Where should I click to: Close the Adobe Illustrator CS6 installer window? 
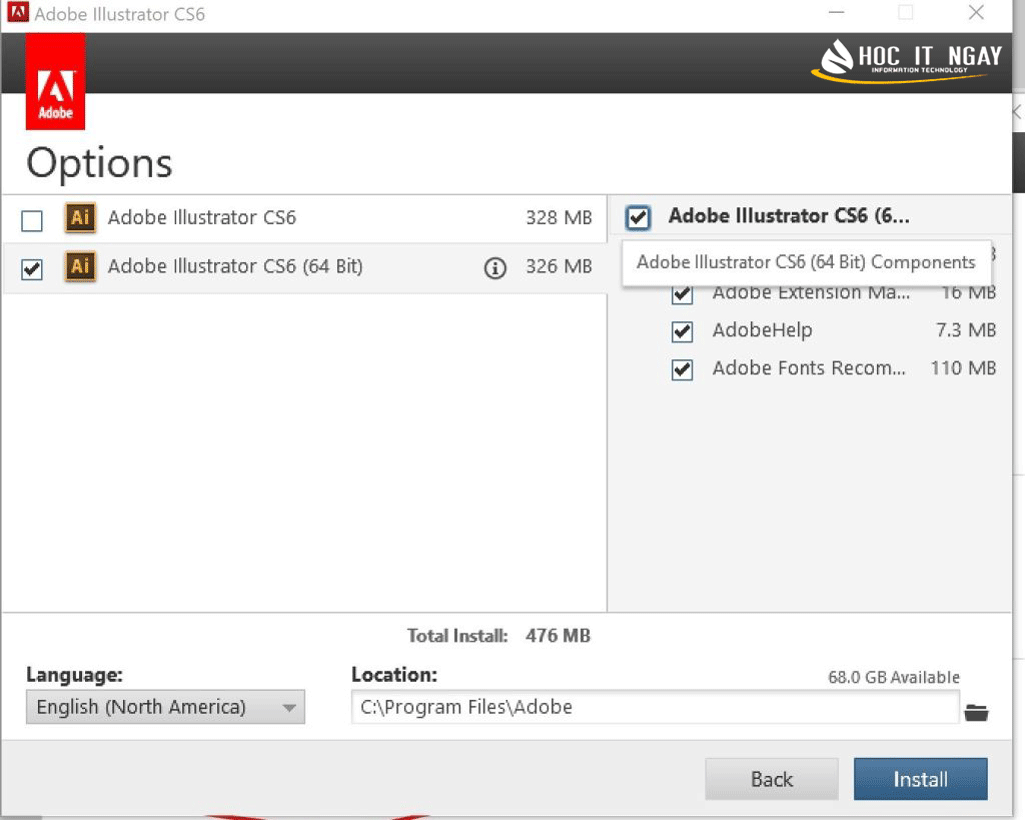976,12
